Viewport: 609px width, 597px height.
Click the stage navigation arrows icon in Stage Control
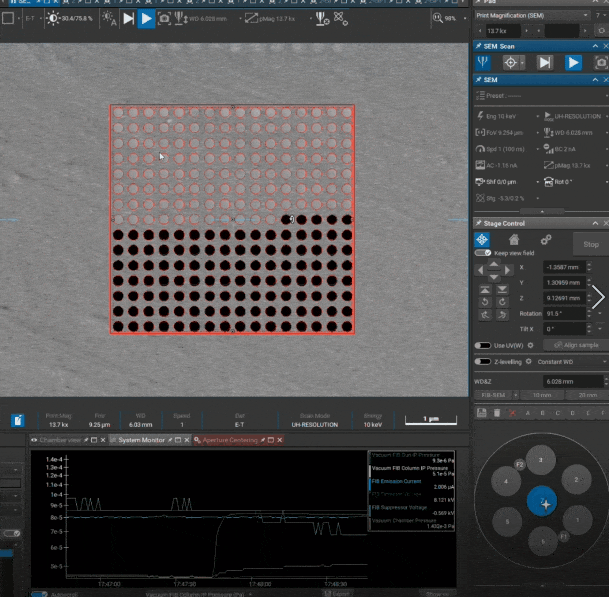482,240
